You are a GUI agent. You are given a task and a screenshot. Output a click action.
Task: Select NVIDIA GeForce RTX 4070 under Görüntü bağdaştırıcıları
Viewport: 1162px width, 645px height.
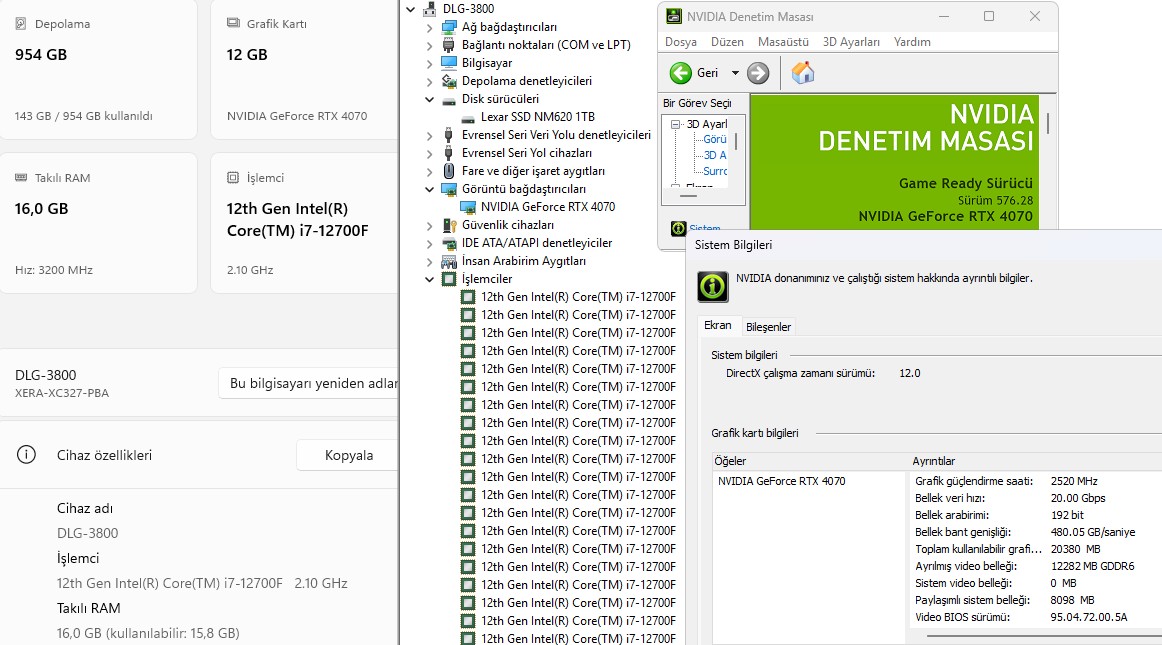coord(548,207)
